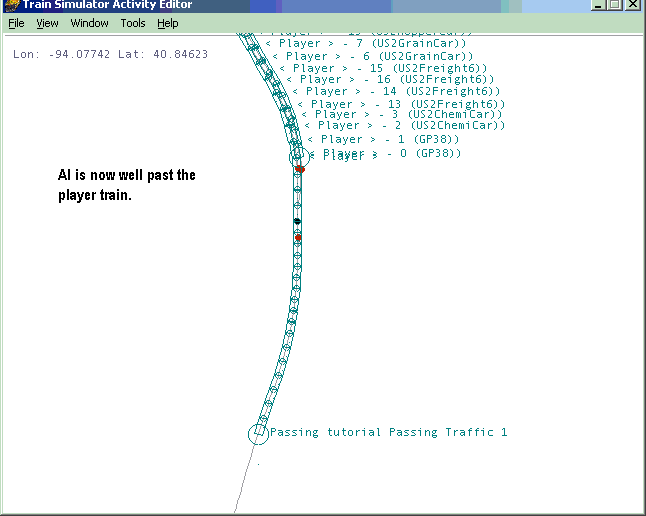Image resolution: width=646 pixels, height=516 pixels.
Task: Select the Player 1 (GP38) label
Action: (383, 139)
